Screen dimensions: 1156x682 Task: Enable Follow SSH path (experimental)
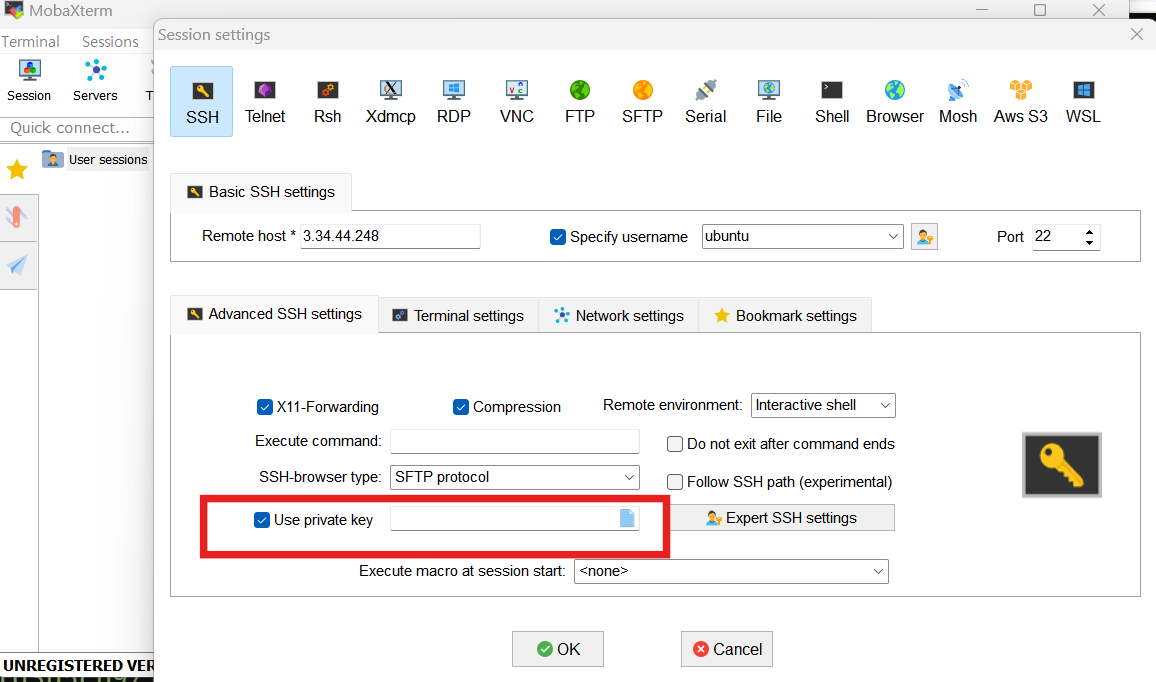pos(675,482)
